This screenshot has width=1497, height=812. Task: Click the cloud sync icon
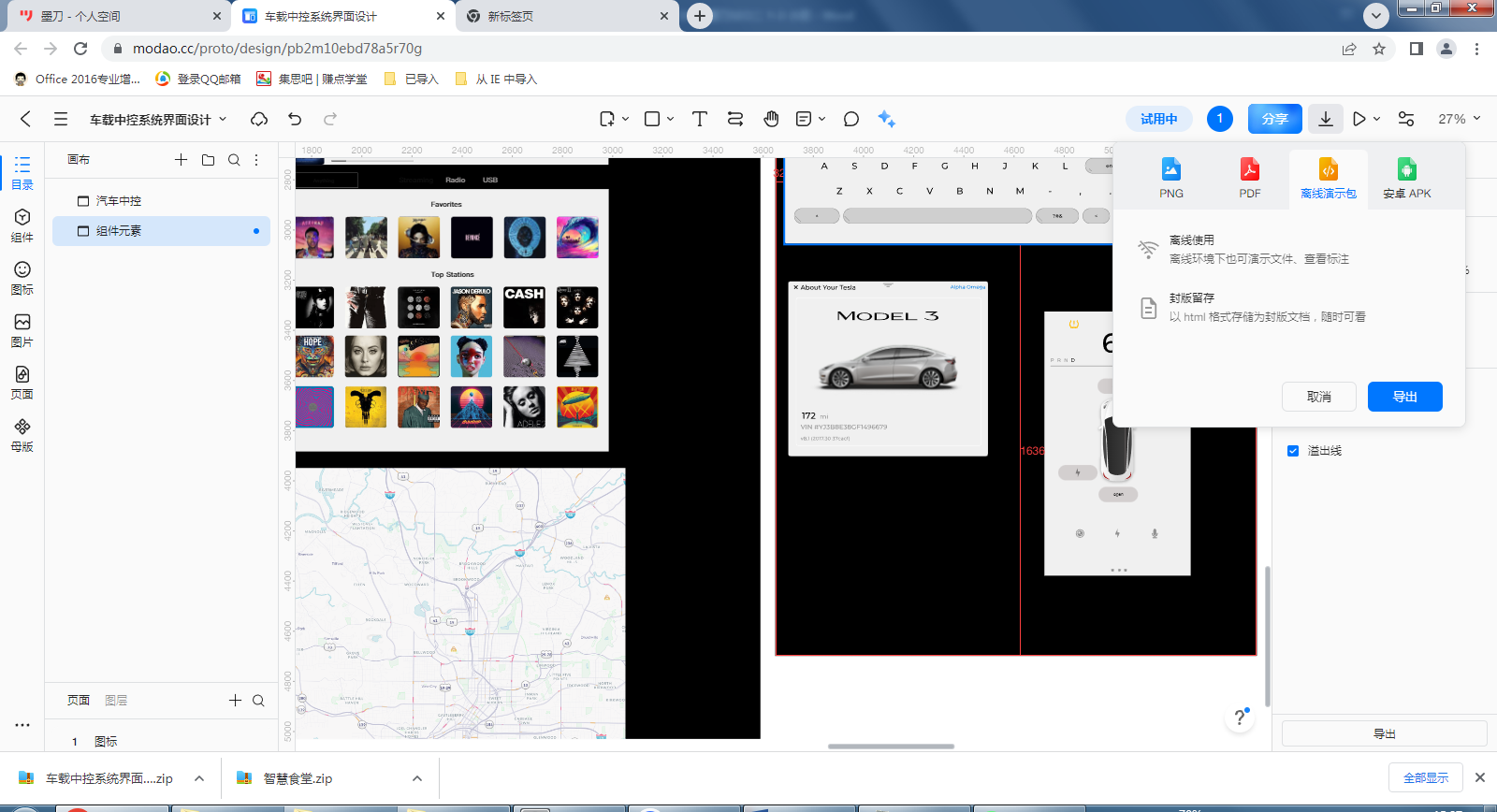point(259,119)
